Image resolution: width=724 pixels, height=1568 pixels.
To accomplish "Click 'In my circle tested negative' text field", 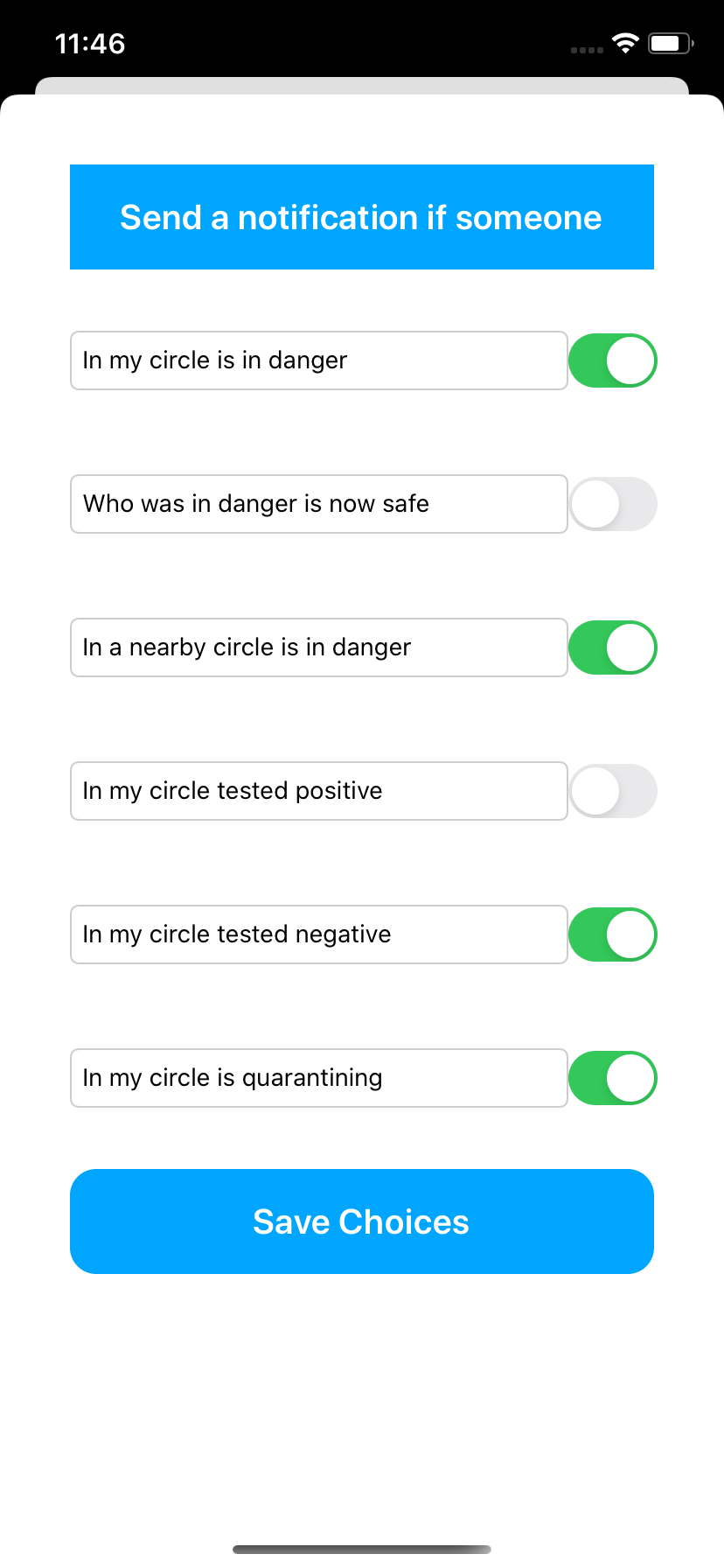I will point(319,934).
